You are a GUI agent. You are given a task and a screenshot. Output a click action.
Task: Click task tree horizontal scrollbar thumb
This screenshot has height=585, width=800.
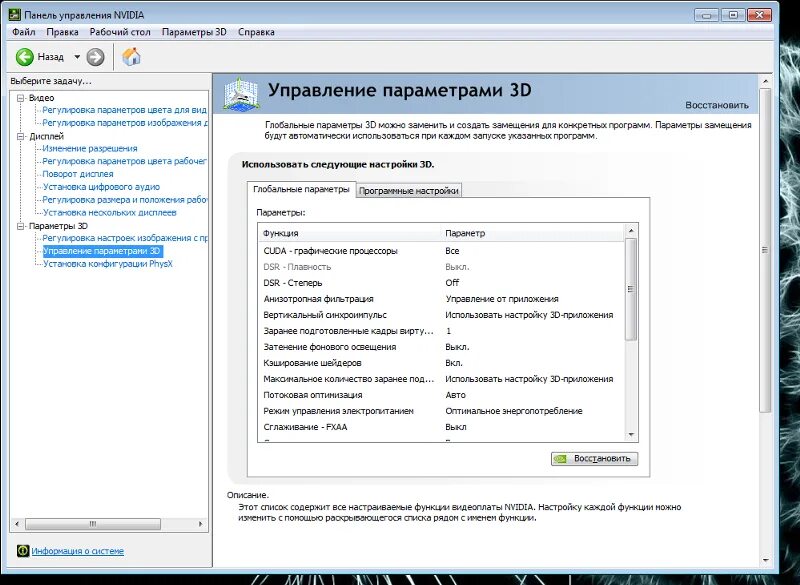tap(93, 524)
